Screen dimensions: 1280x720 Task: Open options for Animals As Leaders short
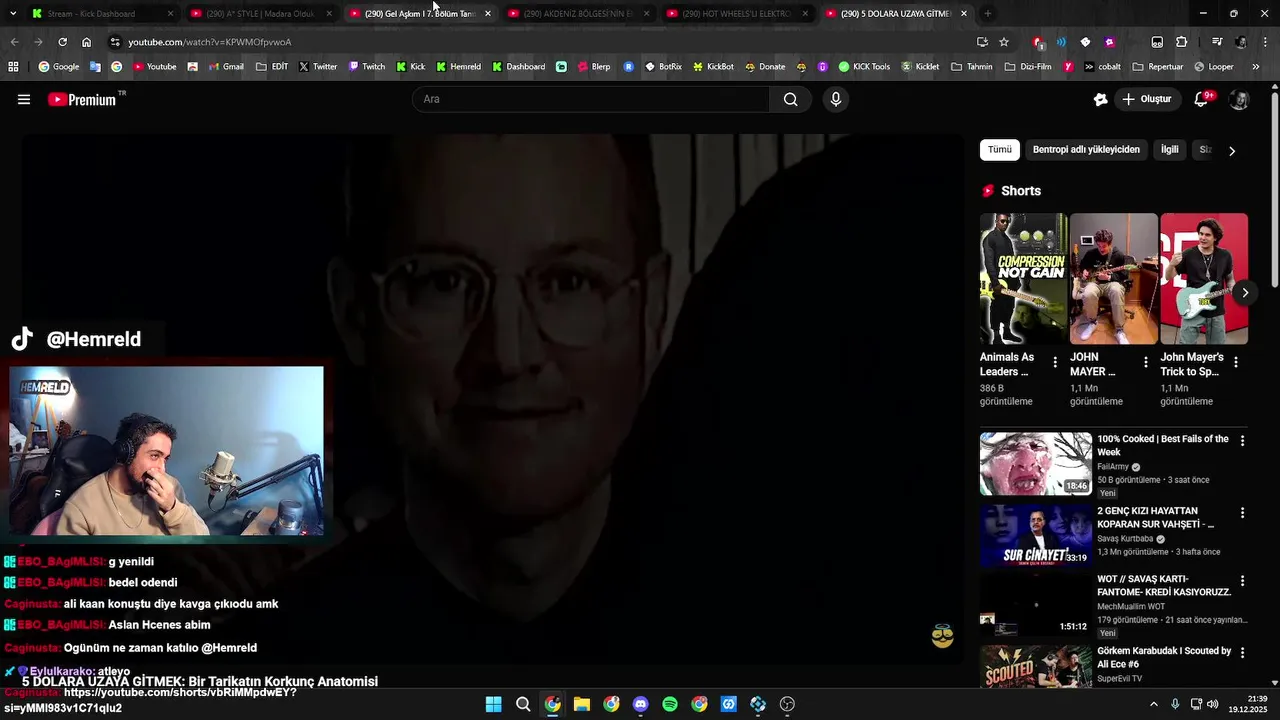coord(1055,362)
